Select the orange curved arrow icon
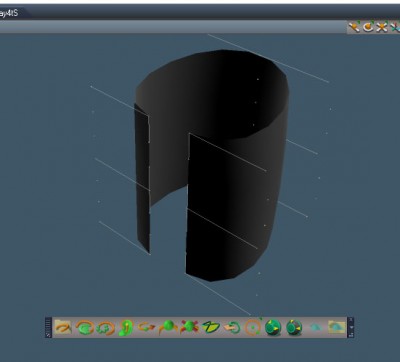Screen dimensions: 400x362 coord(147,328)
